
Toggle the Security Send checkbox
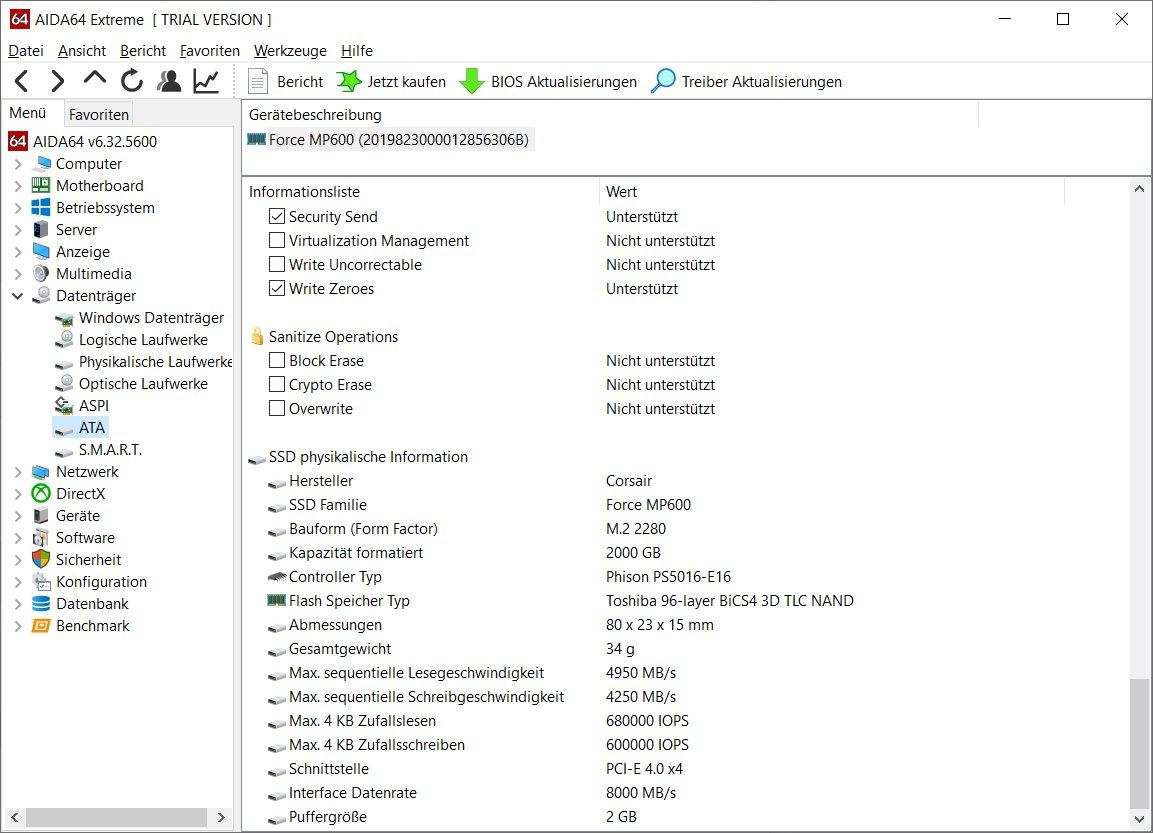[x=277, y=217]
